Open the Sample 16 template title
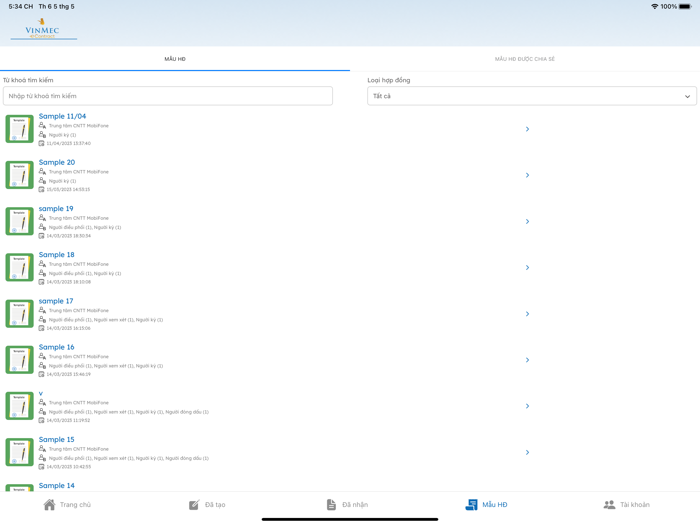 57,347
